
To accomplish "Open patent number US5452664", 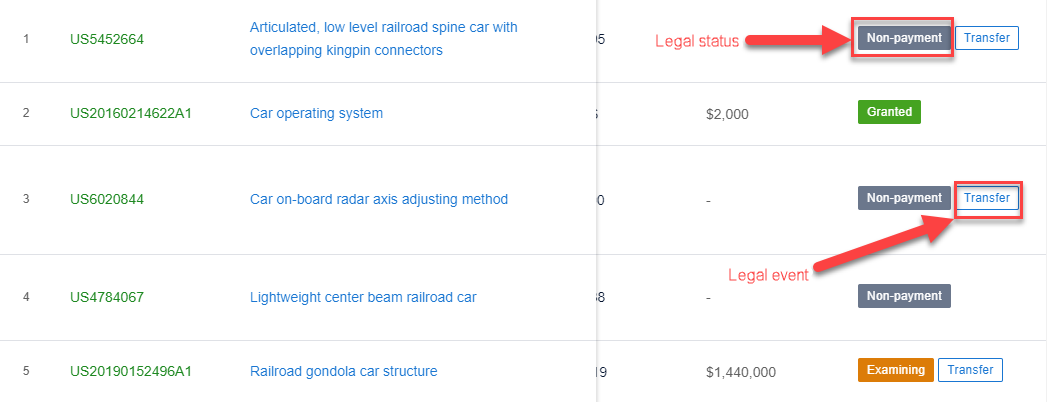I will click(107, 39).
